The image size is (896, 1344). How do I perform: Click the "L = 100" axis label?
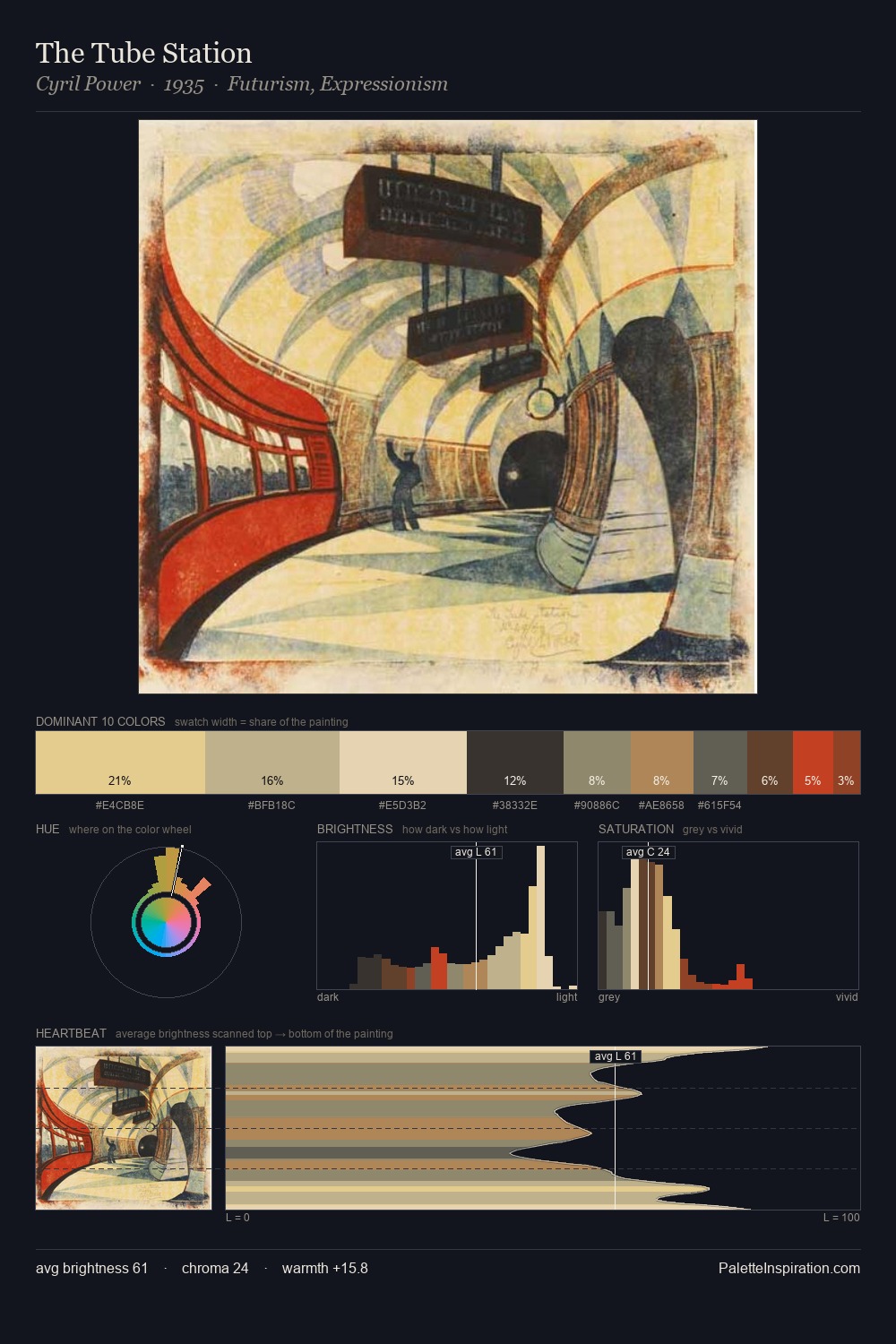tap(841, 1218)
